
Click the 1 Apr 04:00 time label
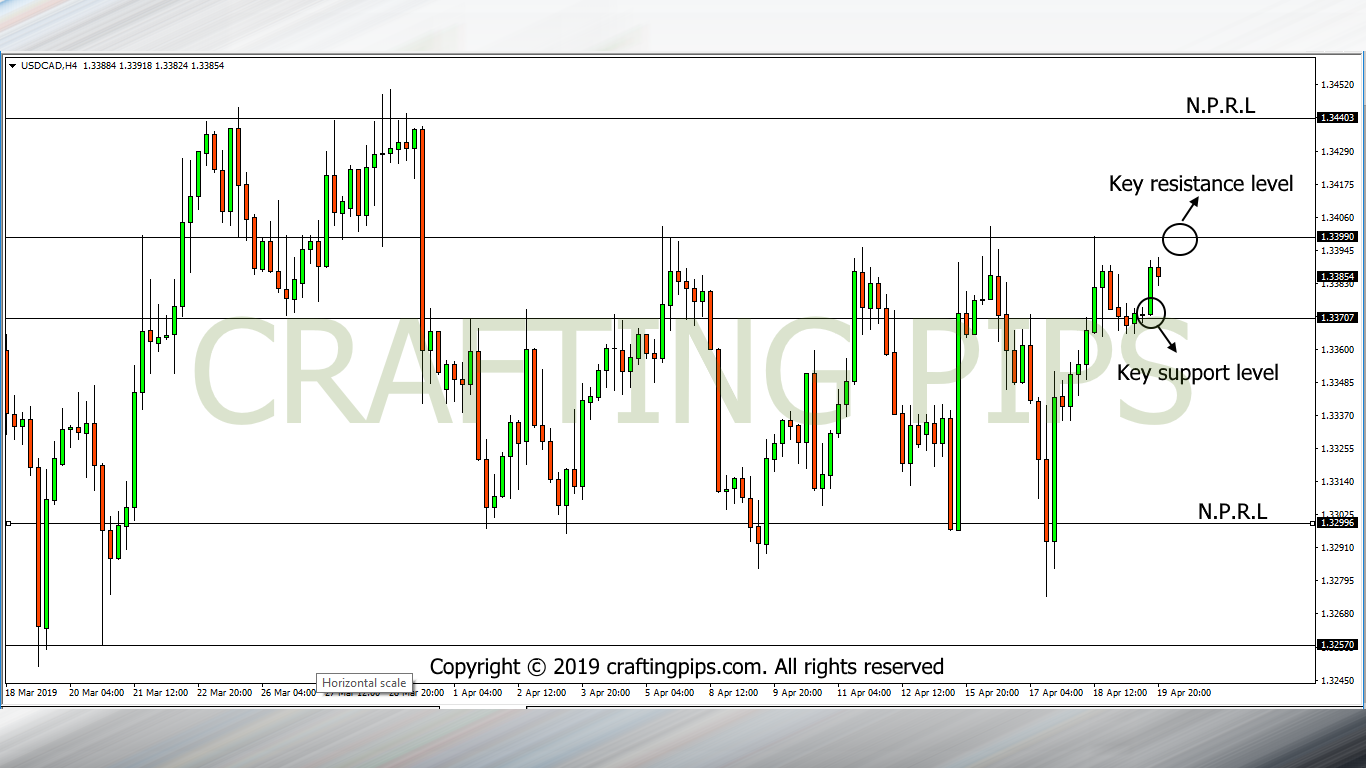477,692
